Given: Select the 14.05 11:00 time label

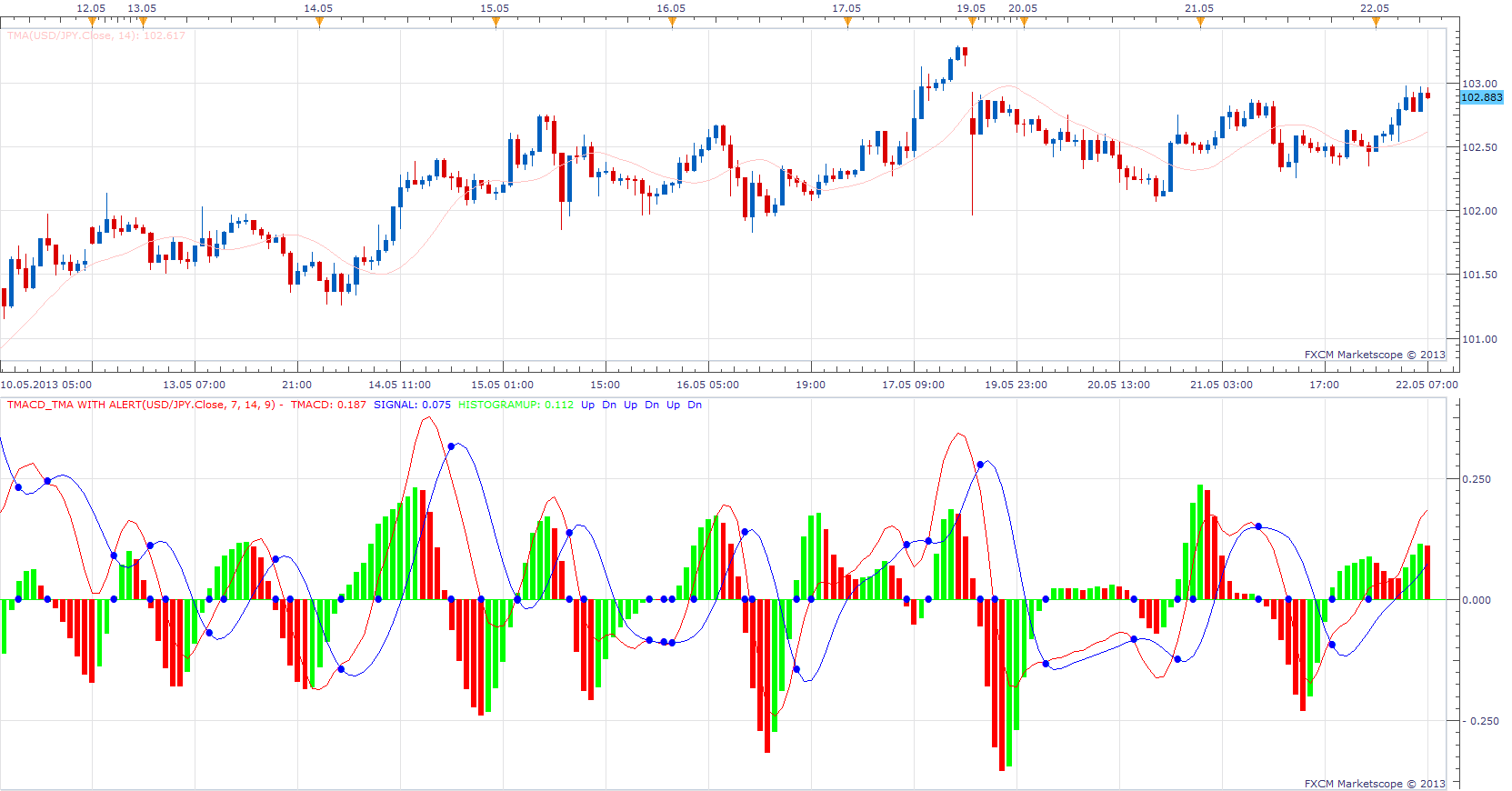Looking at the screenshot, I should click(x=399, y=385).
